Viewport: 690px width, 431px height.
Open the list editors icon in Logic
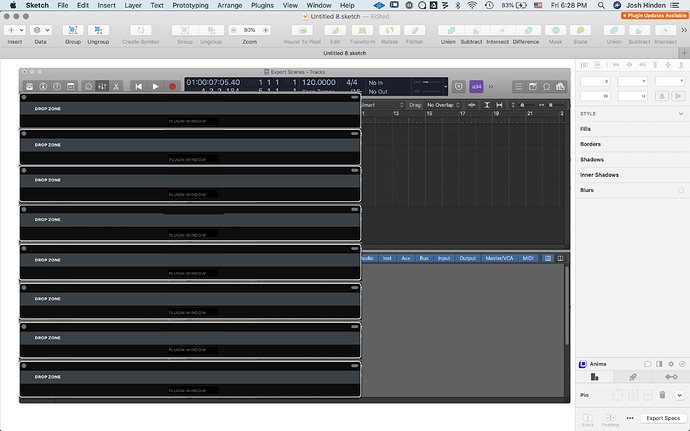tap(519, 87)
